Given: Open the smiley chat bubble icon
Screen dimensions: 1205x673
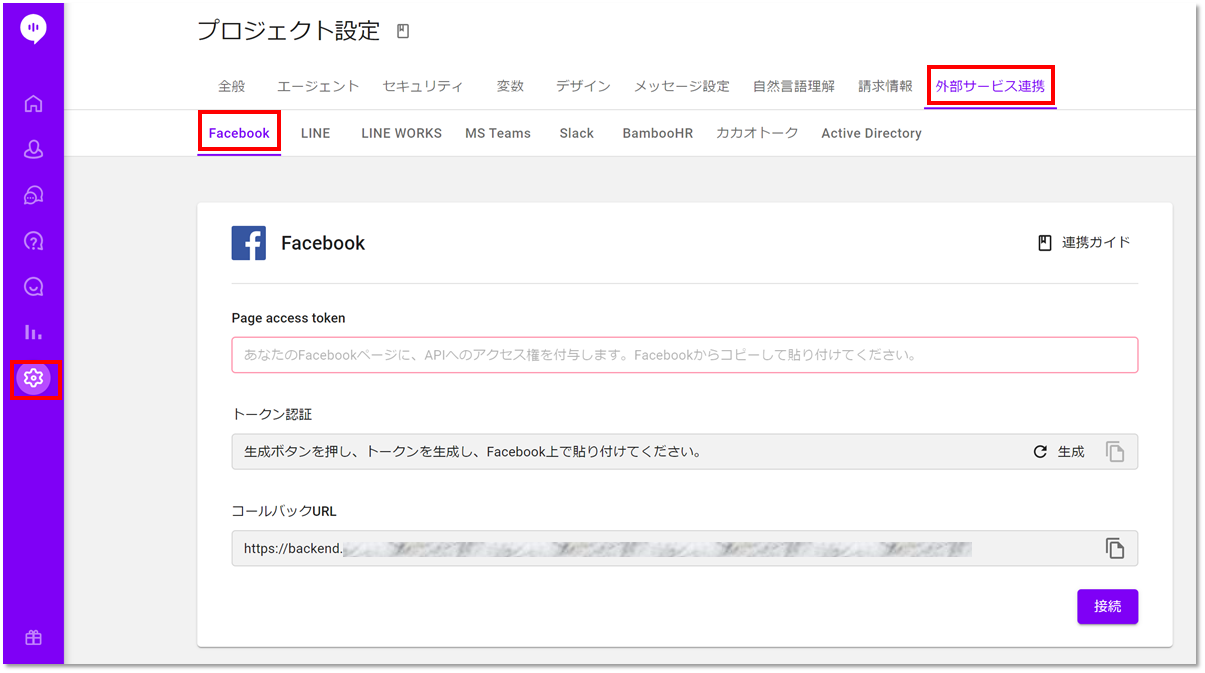Looking at the screenshot, I should [x=33, y=287].
